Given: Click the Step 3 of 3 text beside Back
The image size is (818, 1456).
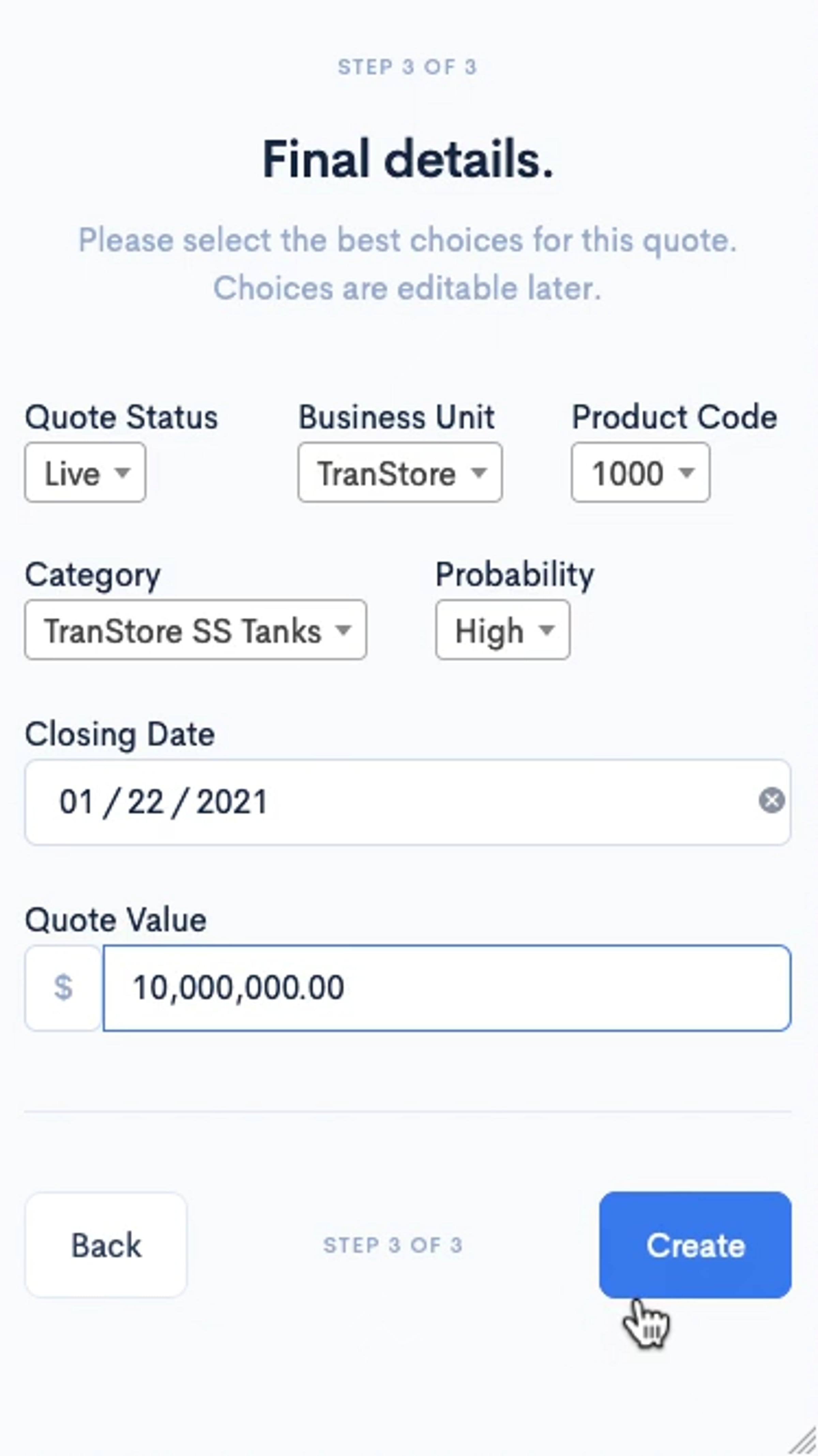Looking at the screenshot, I should click(393, 1245).
